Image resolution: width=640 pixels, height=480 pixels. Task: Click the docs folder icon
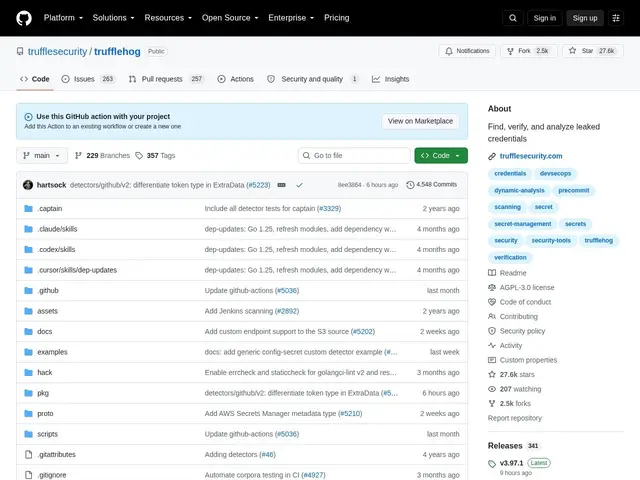tap(28, 331)
